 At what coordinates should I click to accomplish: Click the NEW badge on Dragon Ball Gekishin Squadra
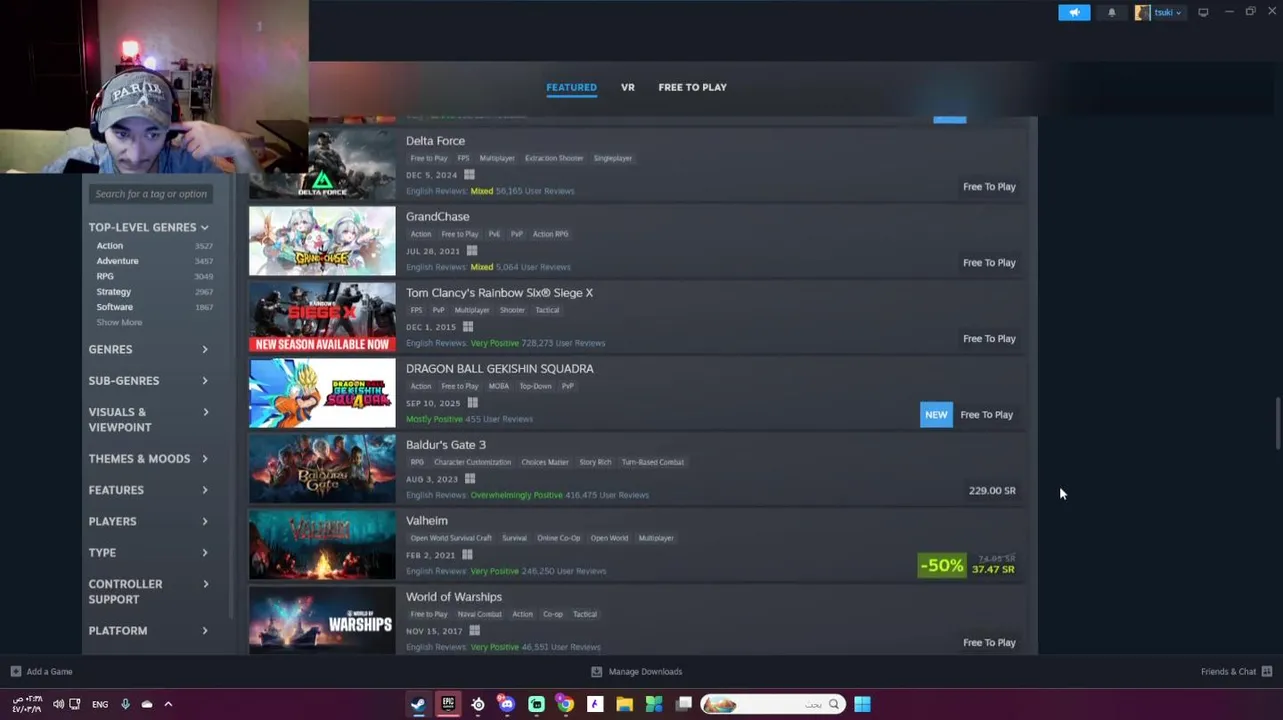point(936,415)
